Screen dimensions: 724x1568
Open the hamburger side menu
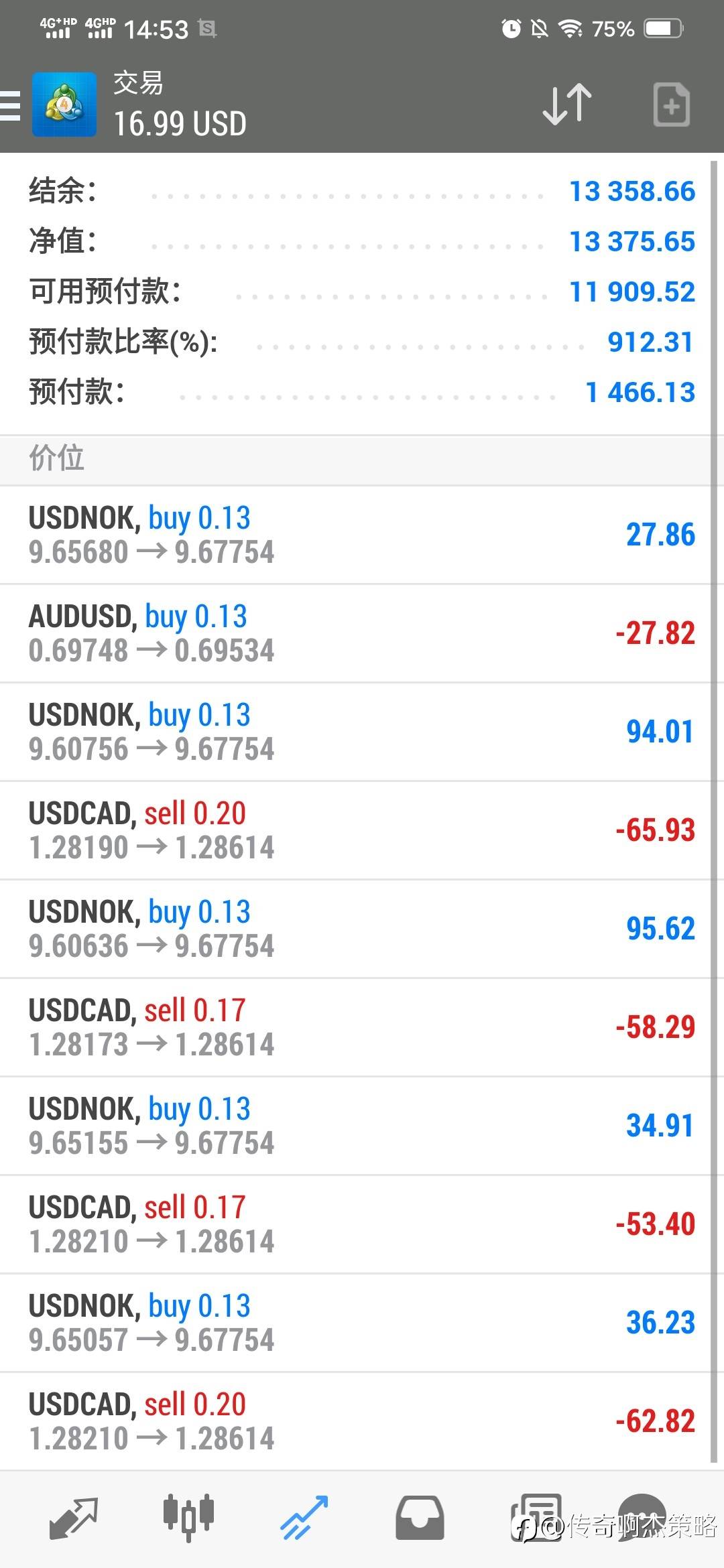11,105
